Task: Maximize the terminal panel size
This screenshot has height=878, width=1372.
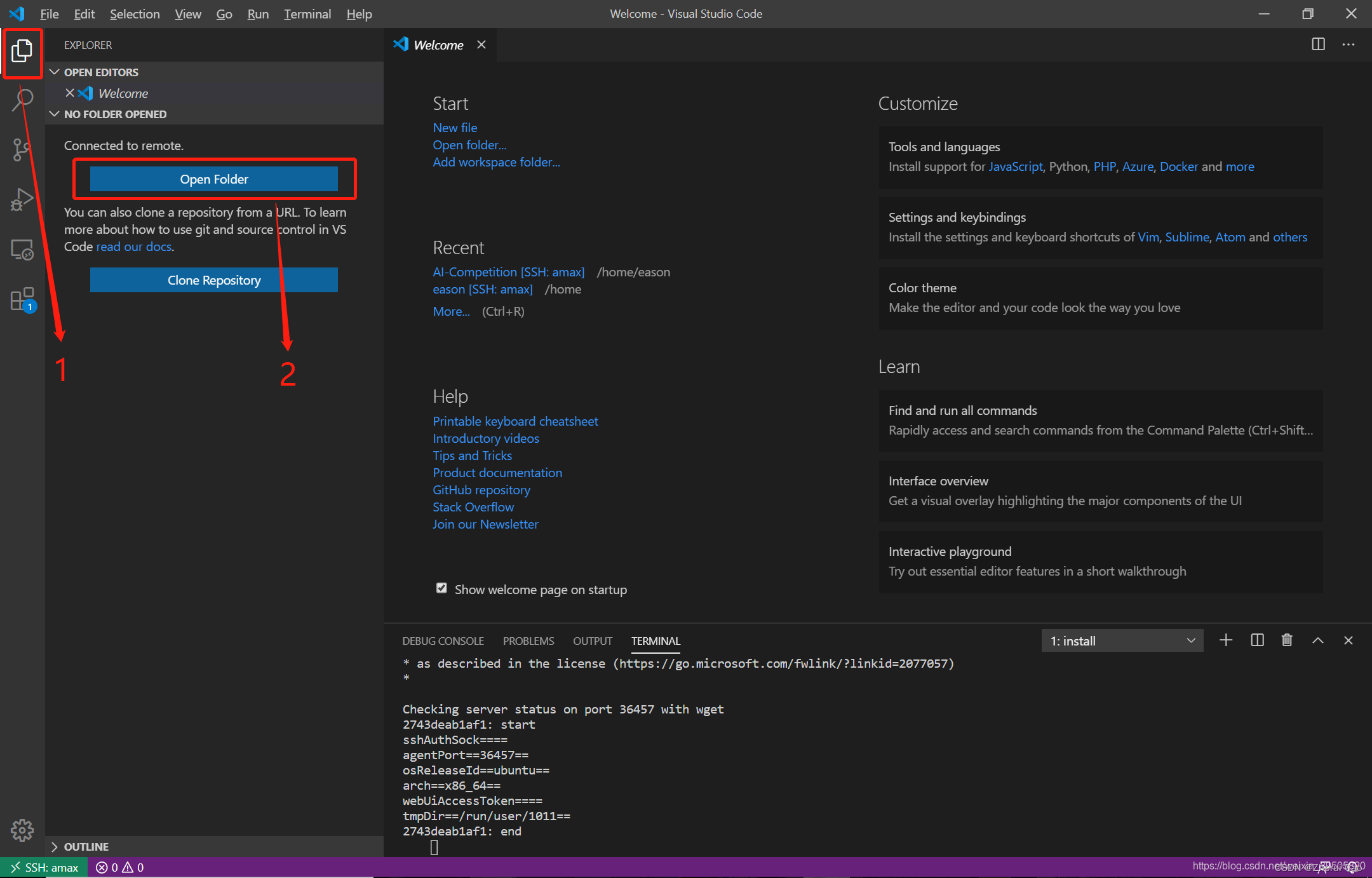Action: tap(1318, 640)
